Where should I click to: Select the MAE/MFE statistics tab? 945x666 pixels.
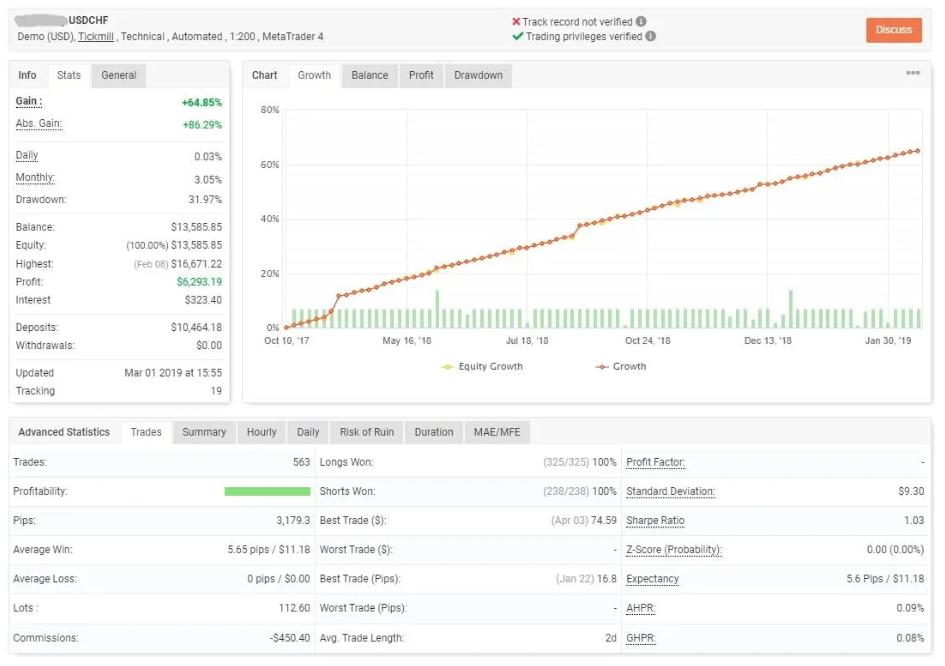coord(496,432)
